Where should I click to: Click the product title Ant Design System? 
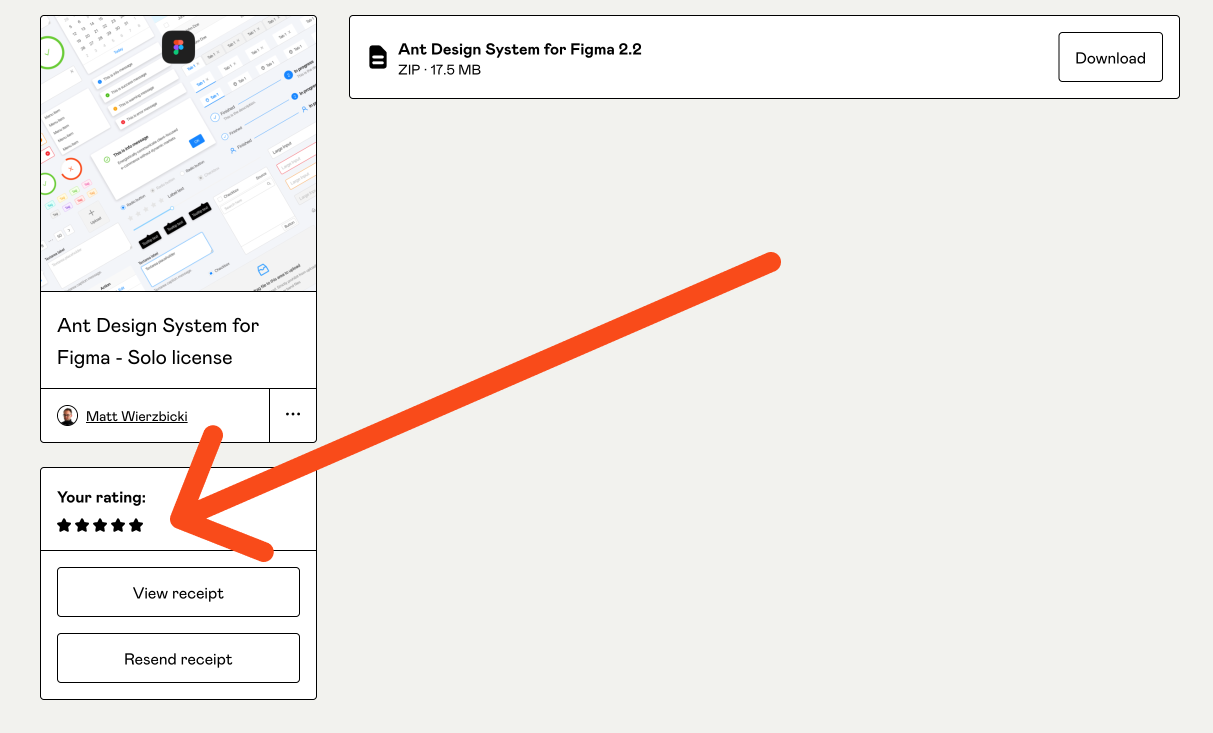[158, 341]
